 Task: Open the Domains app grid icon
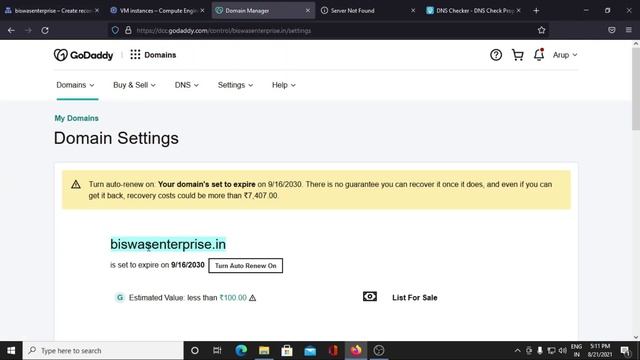pos(135,55)
